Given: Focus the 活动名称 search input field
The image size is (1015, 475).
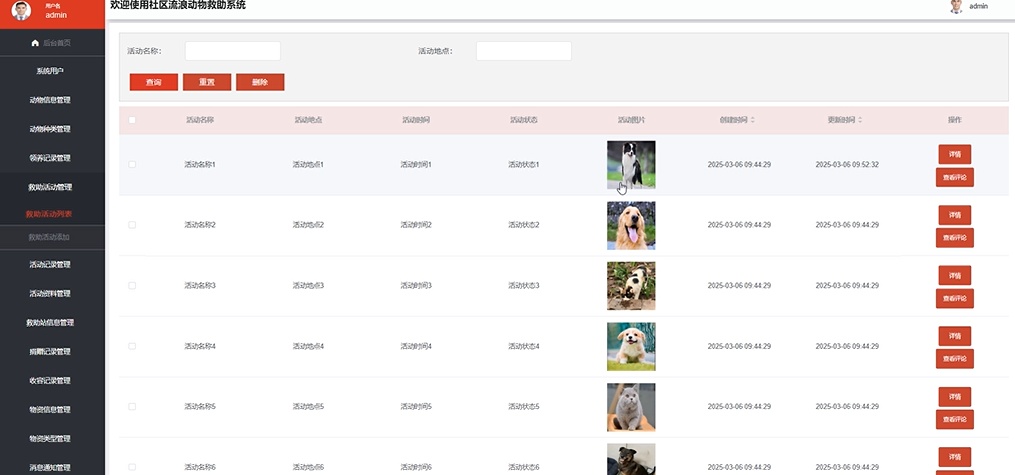Looking at the screenshot, I should click(x=232, y=51).
